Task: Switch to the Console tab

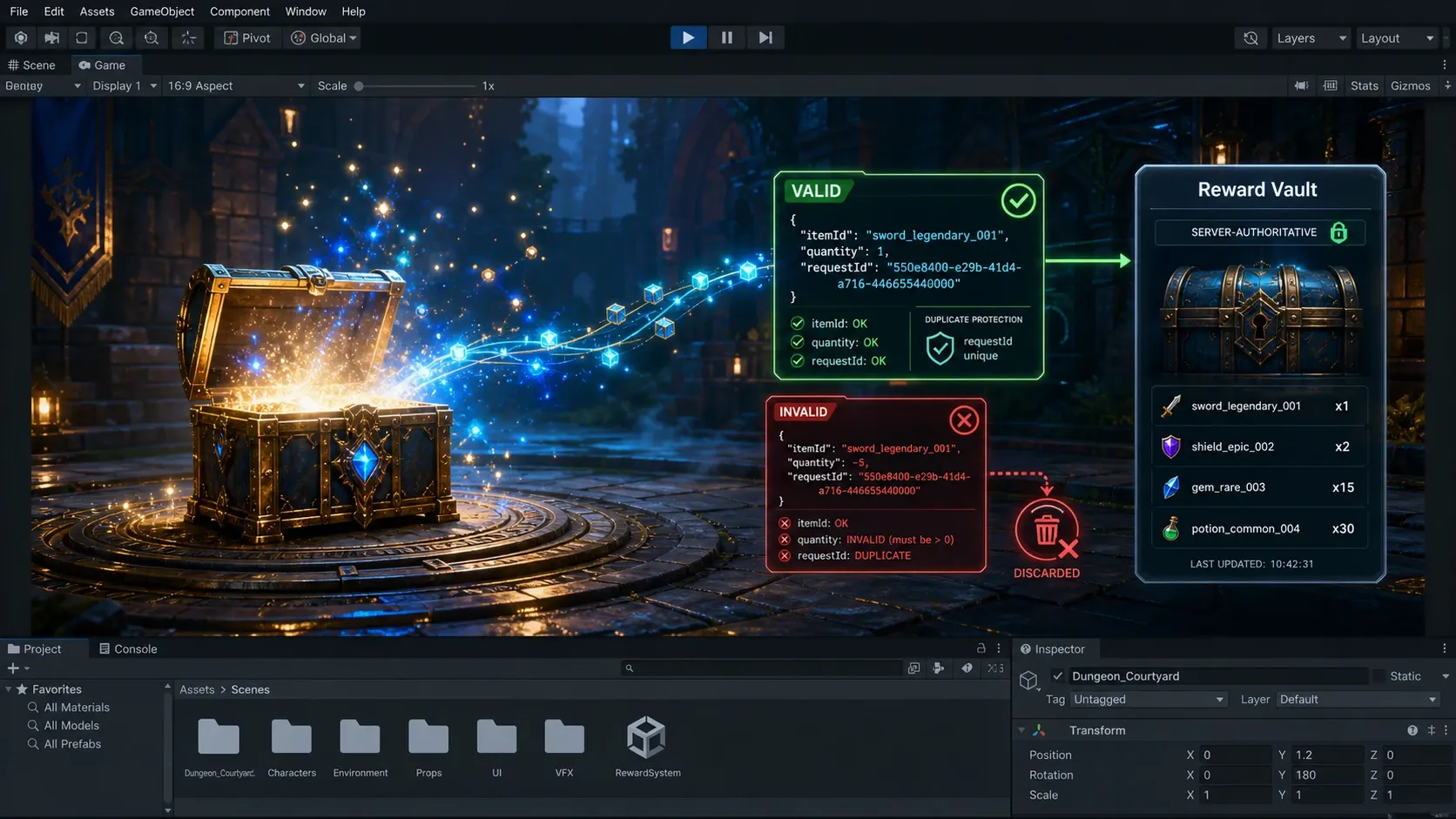Action: click(128, 648)
